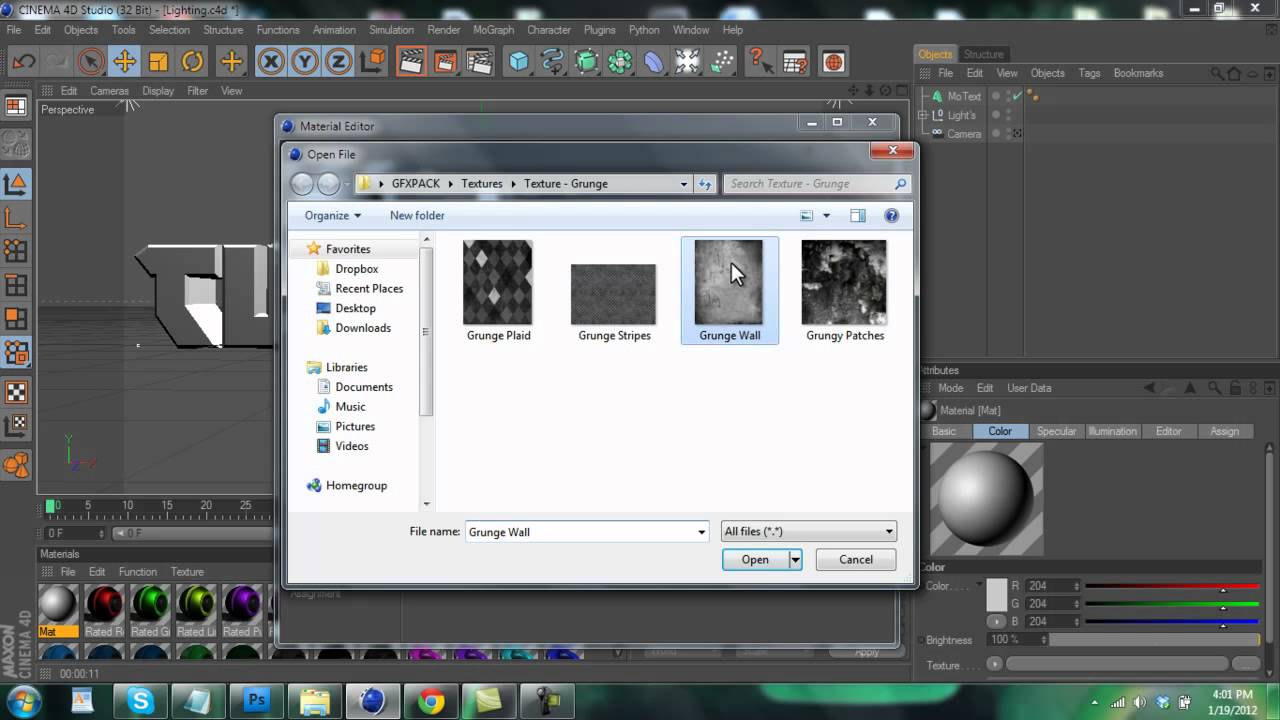
Task: Toggle the Y axis lock
Action: tap(305, 61)
